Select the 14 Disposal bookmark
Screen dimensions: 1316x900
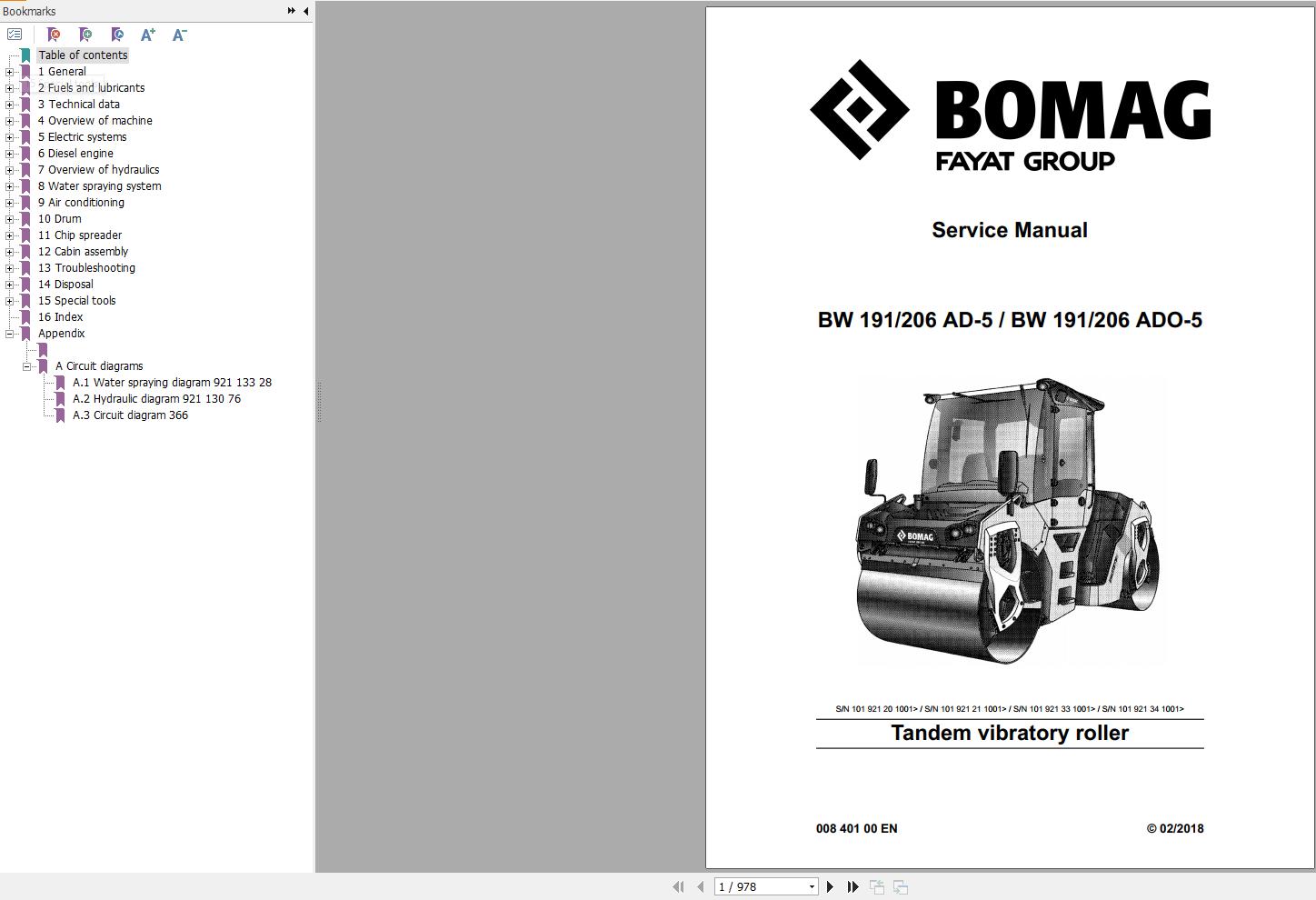click(x=65, y=285)
